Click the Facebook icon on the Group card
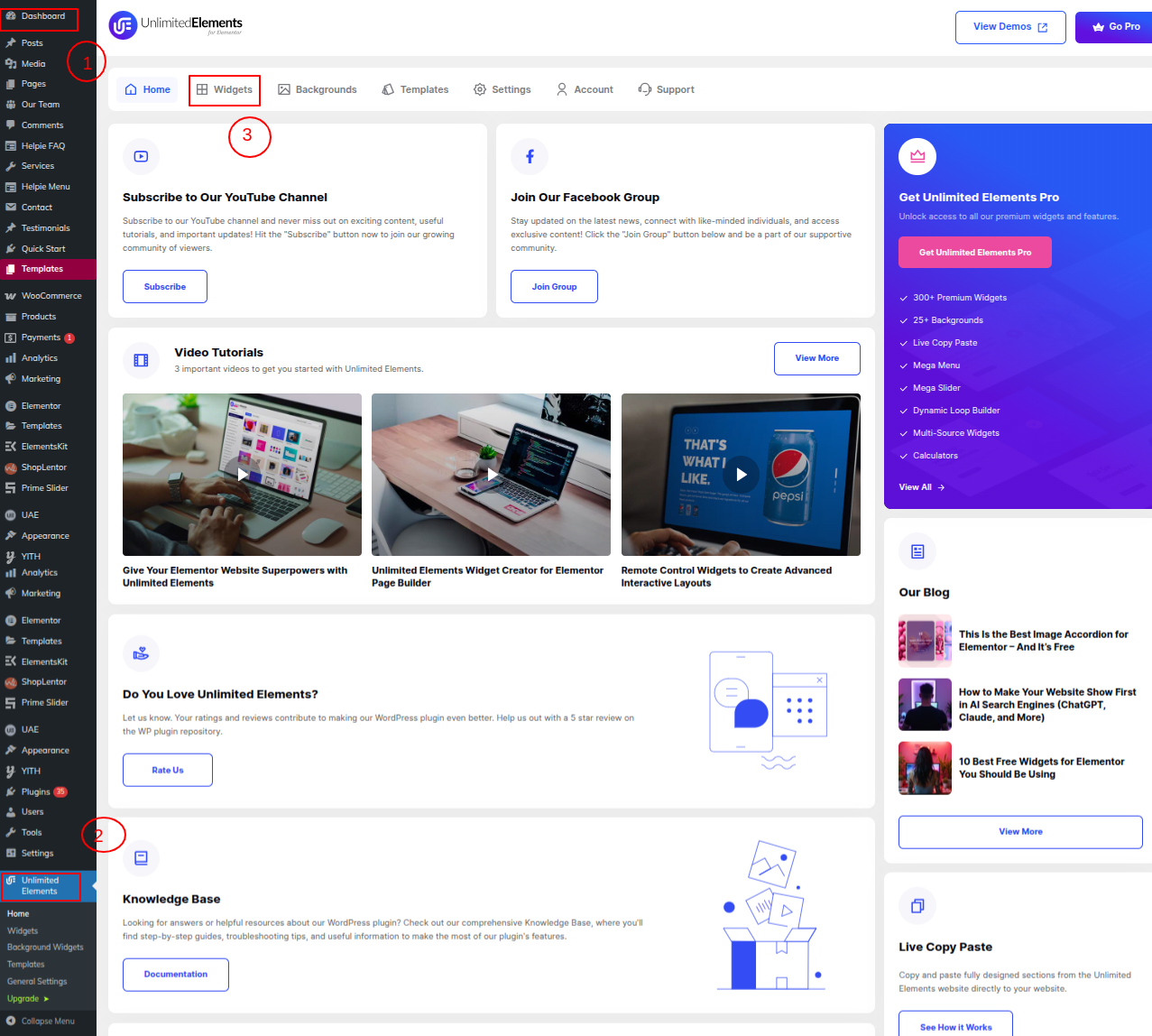 pyautogui.click(x=530, y=157)
